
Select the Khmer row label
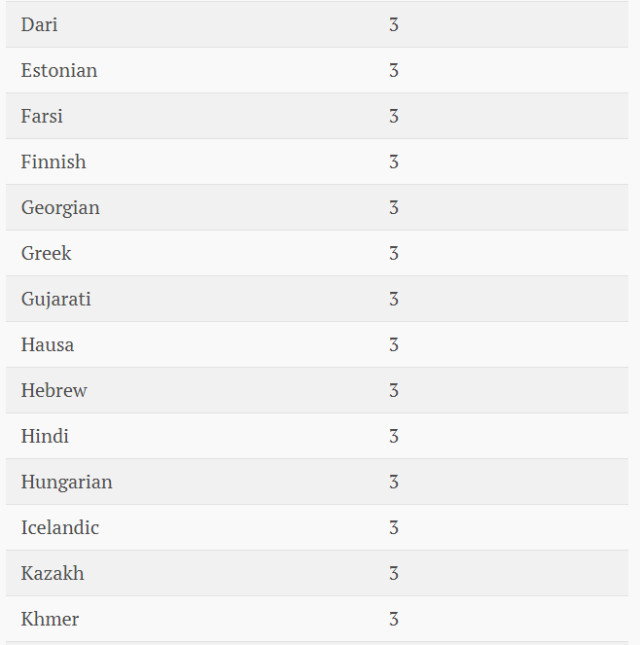tap(50, 619)
